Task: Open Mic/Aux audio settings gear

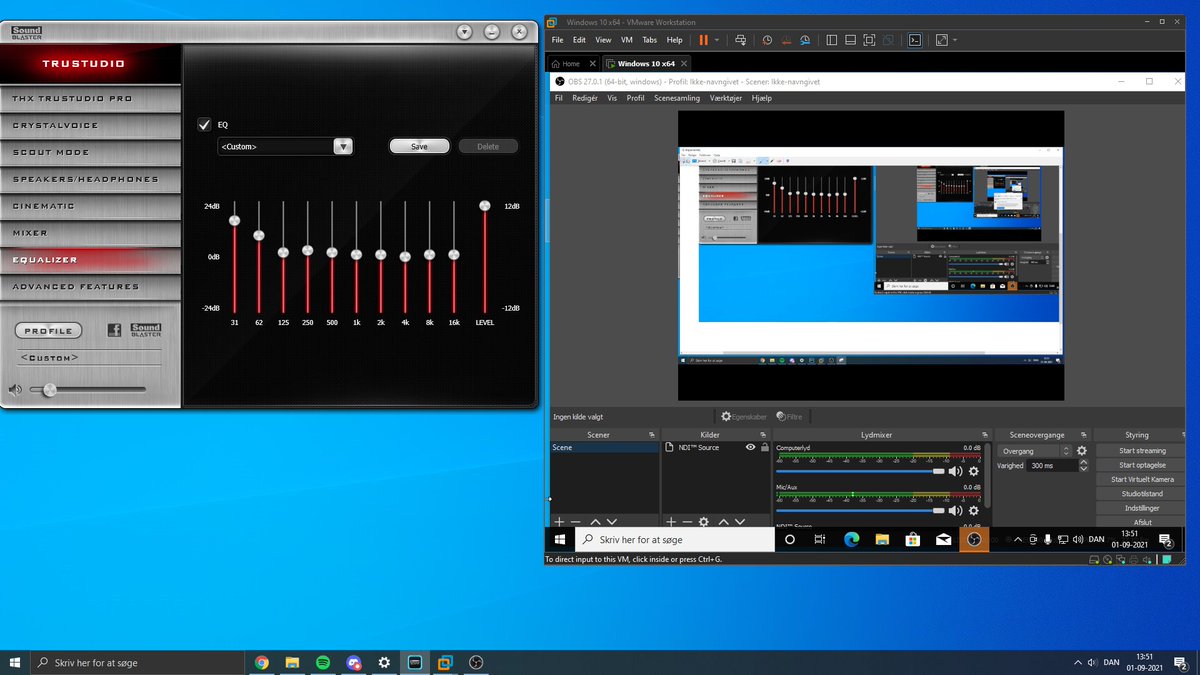Action: point(973,510)
